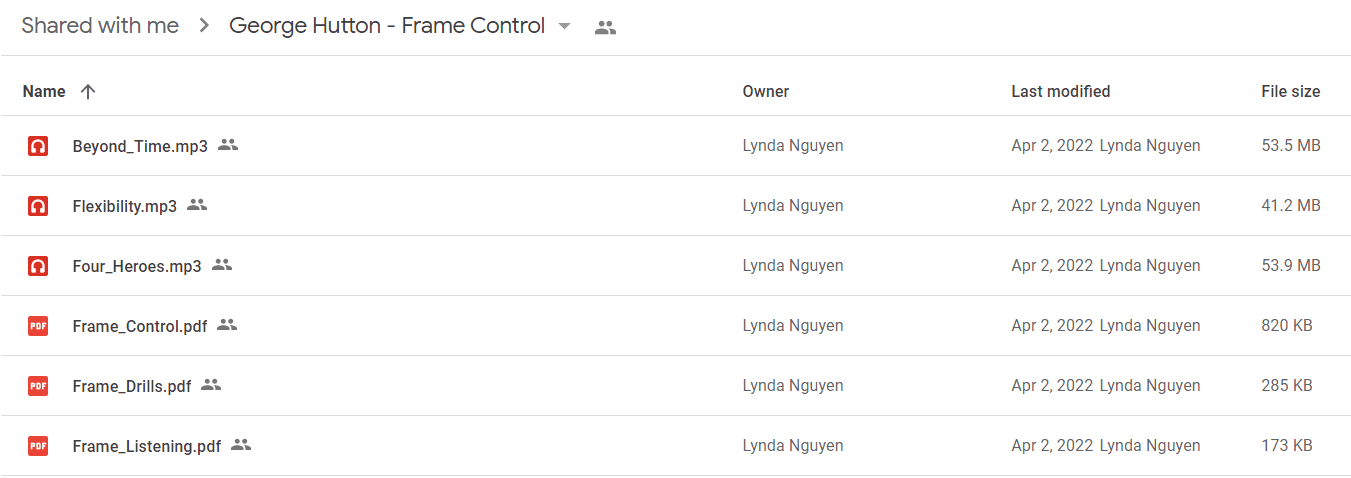Sort files by Name column header
The height and width of the screenshot is (478, 1351).
(44, 91)
